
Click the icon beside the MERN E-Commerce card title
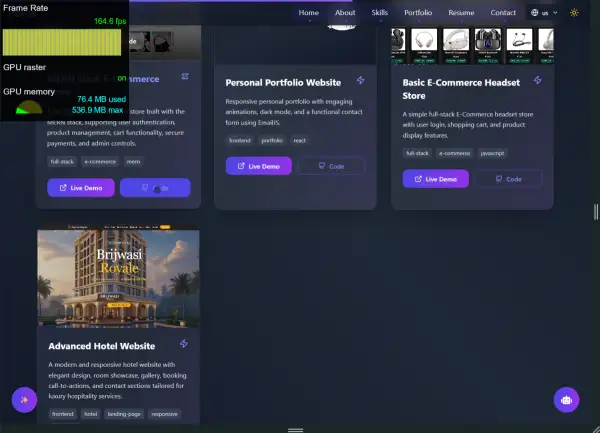click(x=185, y=77)
